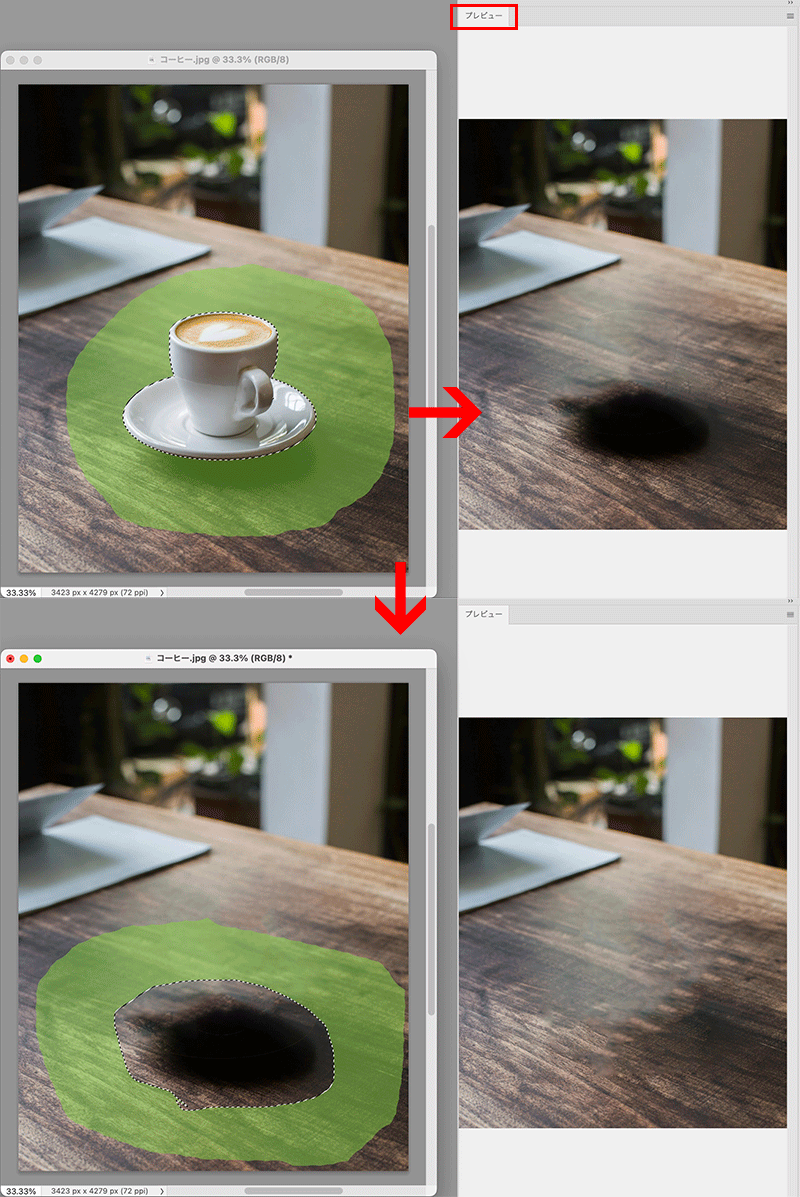The height and width of the screenshot is (1197, 800).
Task: Click the プレビュー tab in the top panel
Action: click(484, 16)
